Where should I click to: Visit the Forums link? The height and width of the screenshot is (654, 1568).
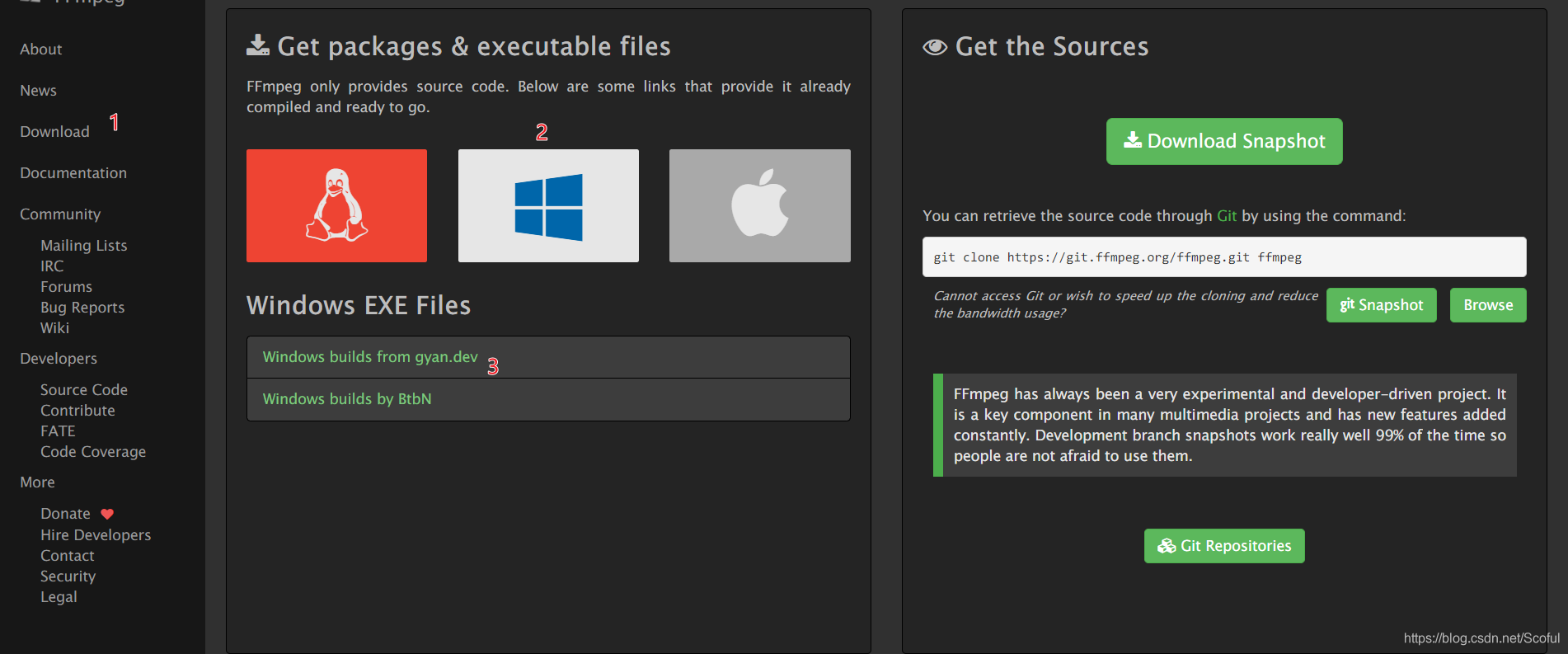coord(67,287)
